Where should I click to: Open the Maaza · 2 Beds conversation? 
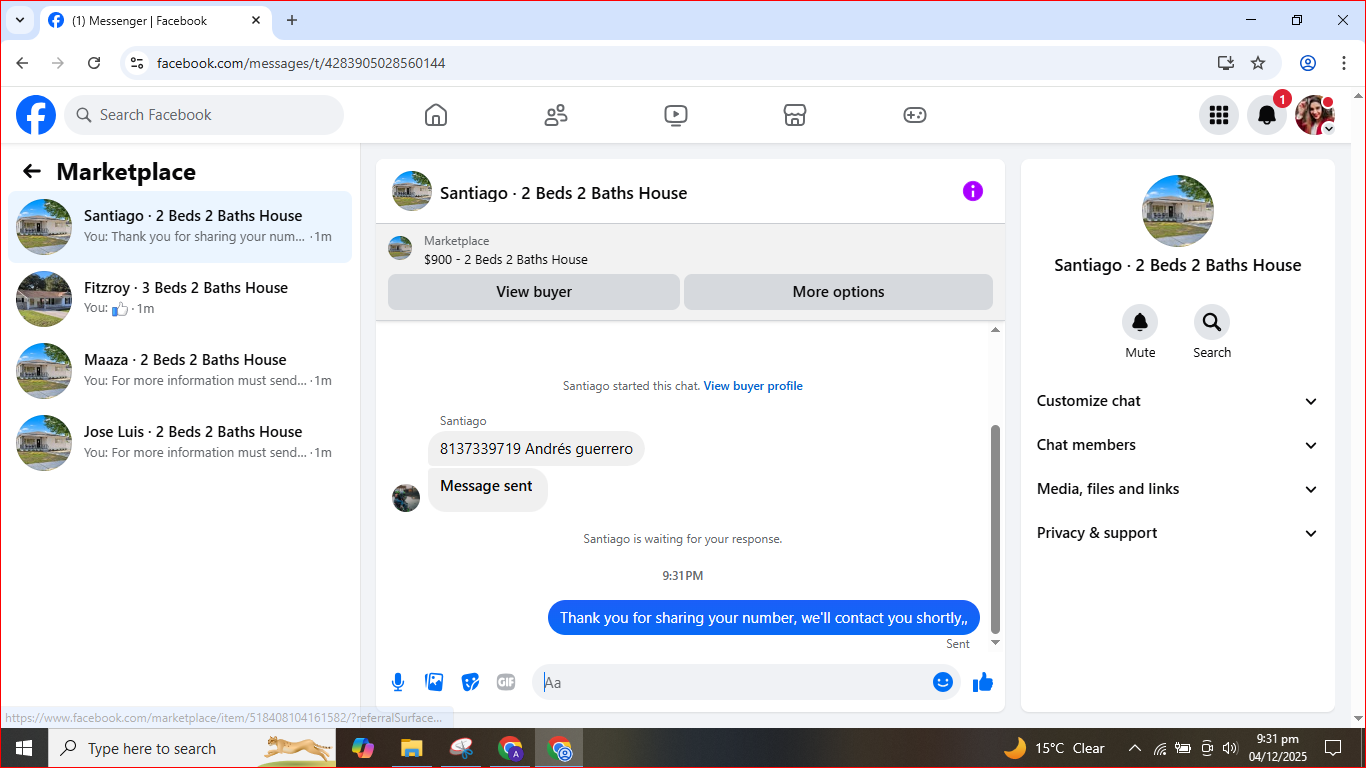(x=180, y=371)
